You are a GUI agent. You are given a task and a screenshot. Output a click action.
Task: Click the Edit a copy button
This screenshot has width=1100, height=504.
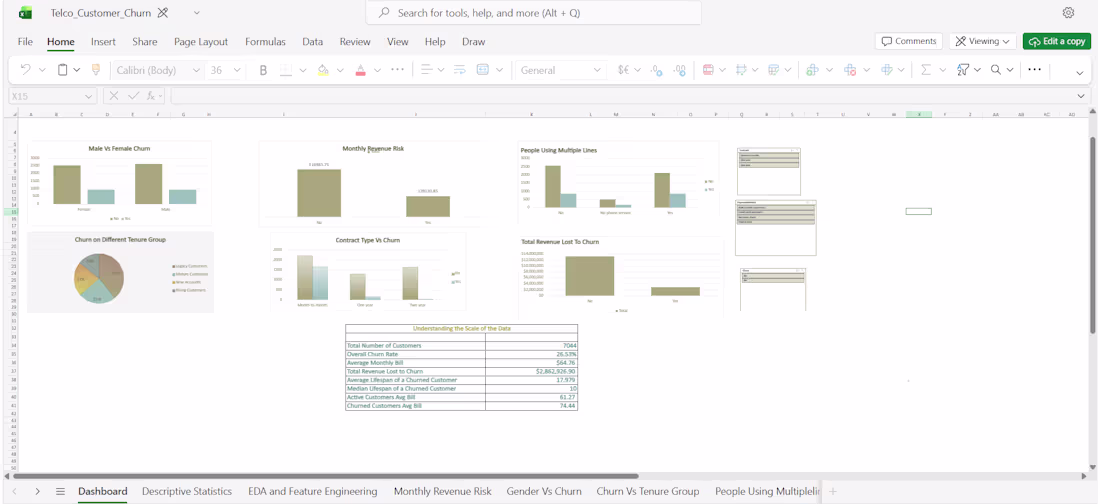pos(1057,41)
